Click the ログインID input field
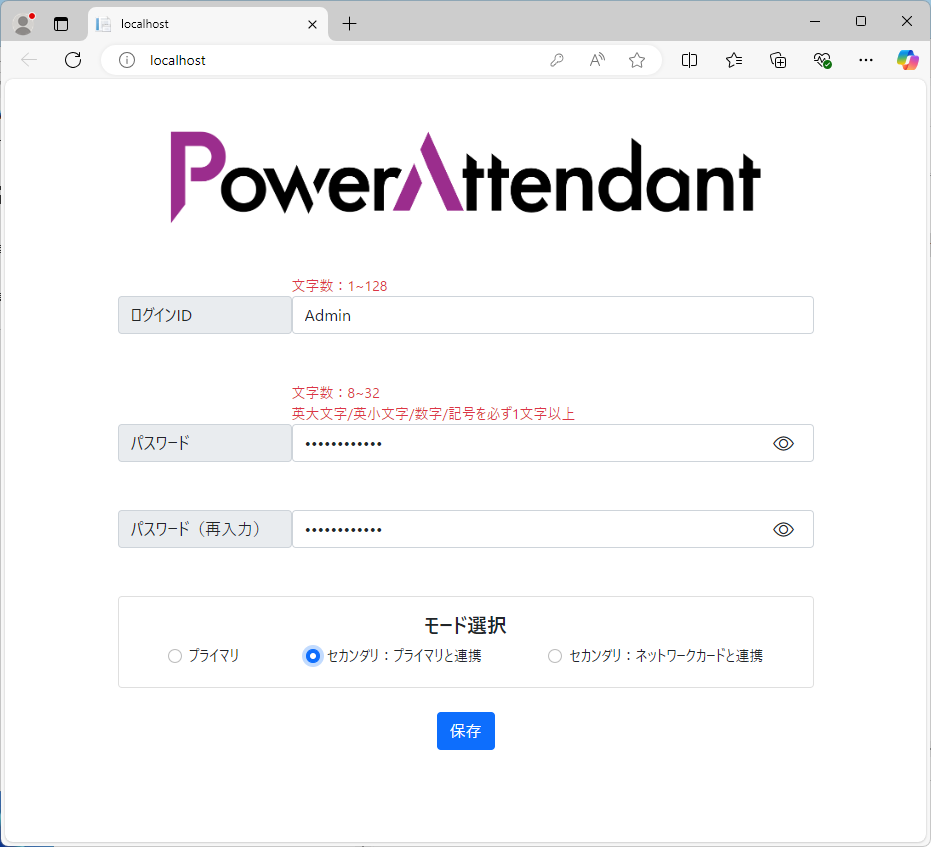Viewport: 931px width, 847px height. [x=552, y=315]
